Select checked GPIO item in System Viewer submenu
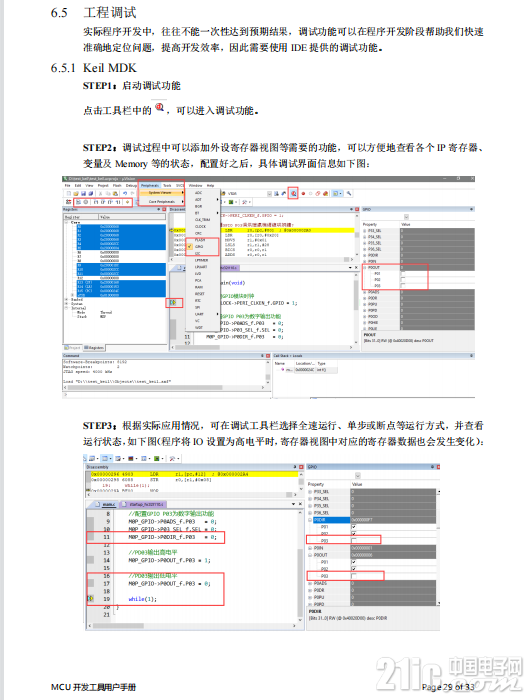The height and width of the screenshot is (700, 530). point(203,246)
